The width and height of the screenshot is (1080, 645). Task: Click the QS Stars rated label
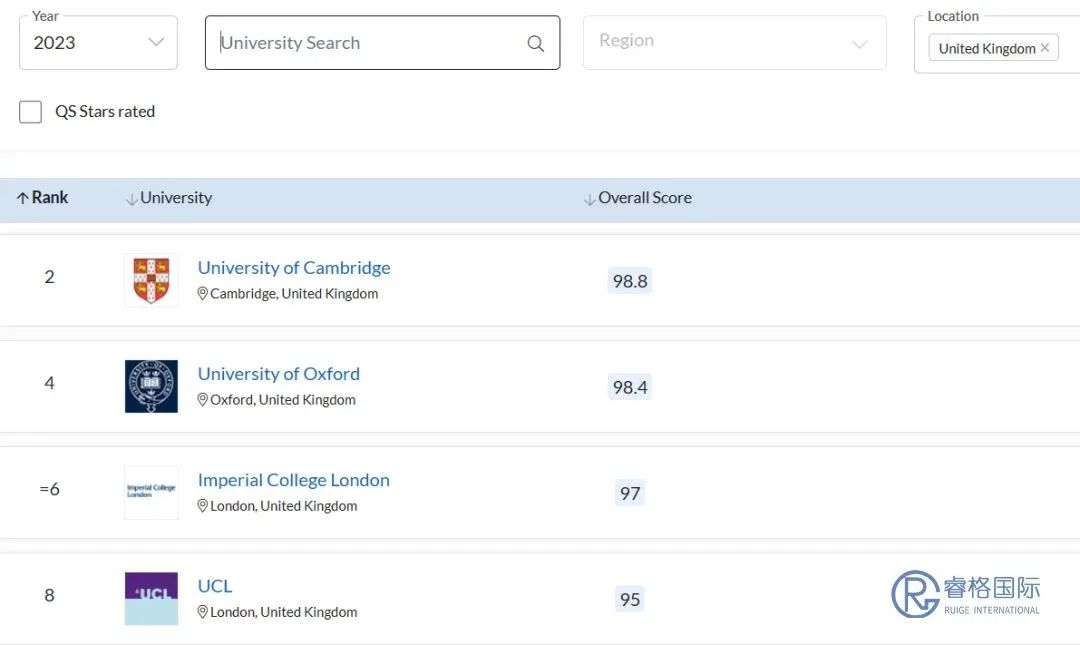[x=105, y=112]
